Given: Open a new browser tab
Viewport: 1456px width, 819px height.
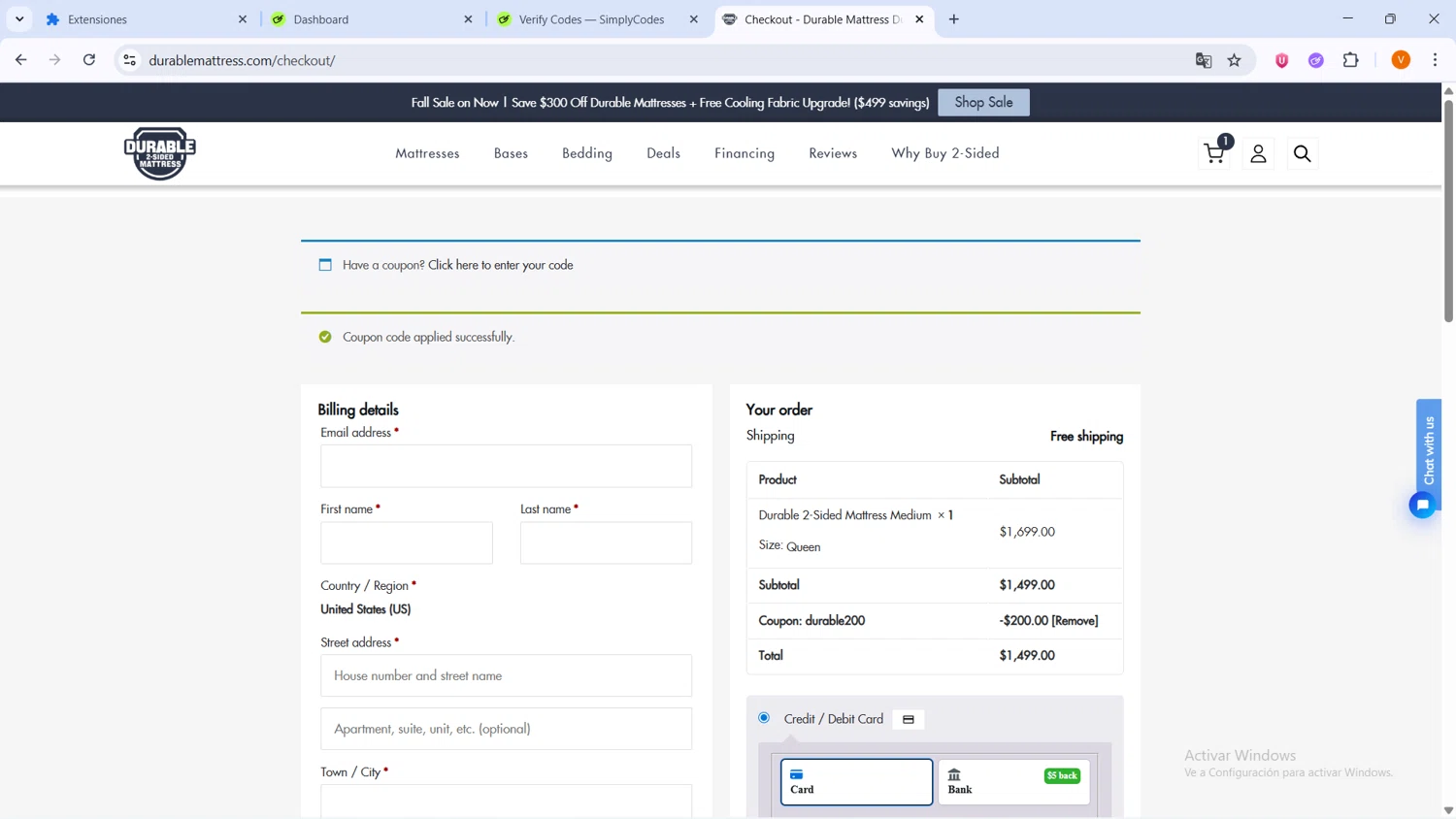Looking at the screenshot, I should point(954,19).
